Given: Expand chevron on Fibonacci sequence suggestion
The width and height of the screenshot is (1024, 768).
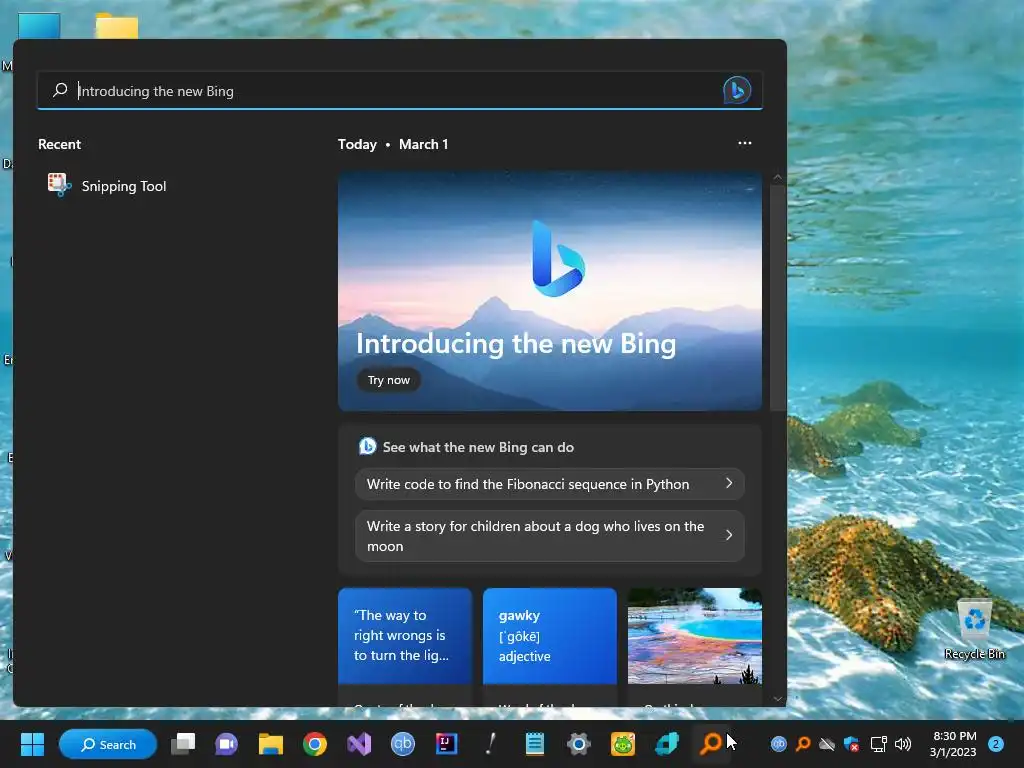Looking at the screenshot, I should click(729, 483).
